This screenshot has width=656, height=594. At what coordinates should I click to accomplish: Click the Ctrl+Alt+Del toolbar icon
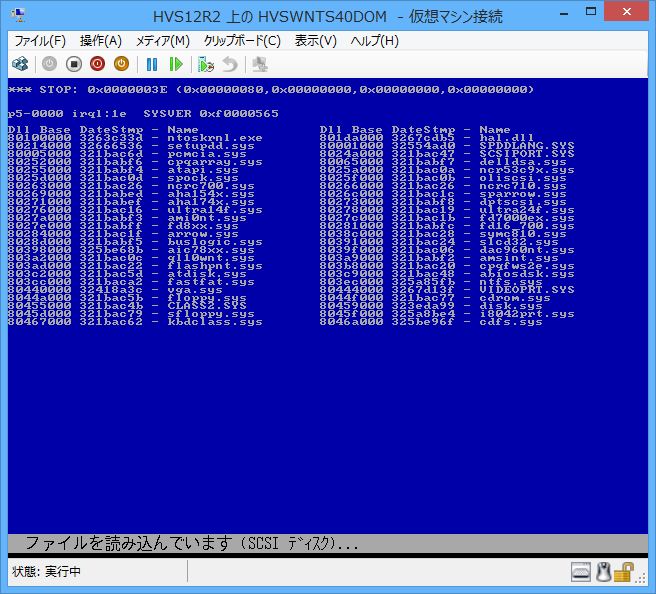(x=20, y=64)
